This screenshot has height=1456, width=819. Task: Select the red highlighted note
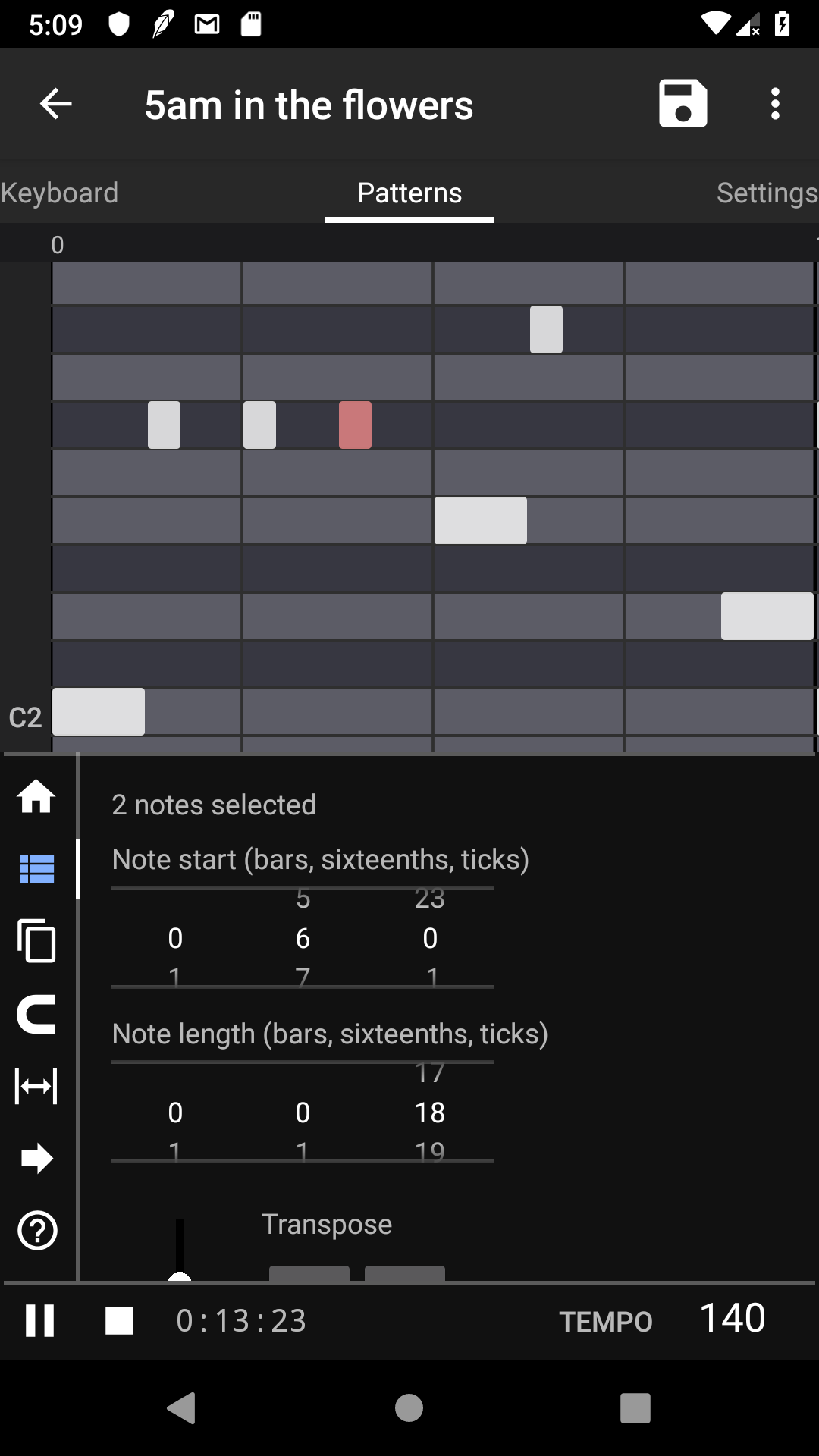click(x=355, y=425)
